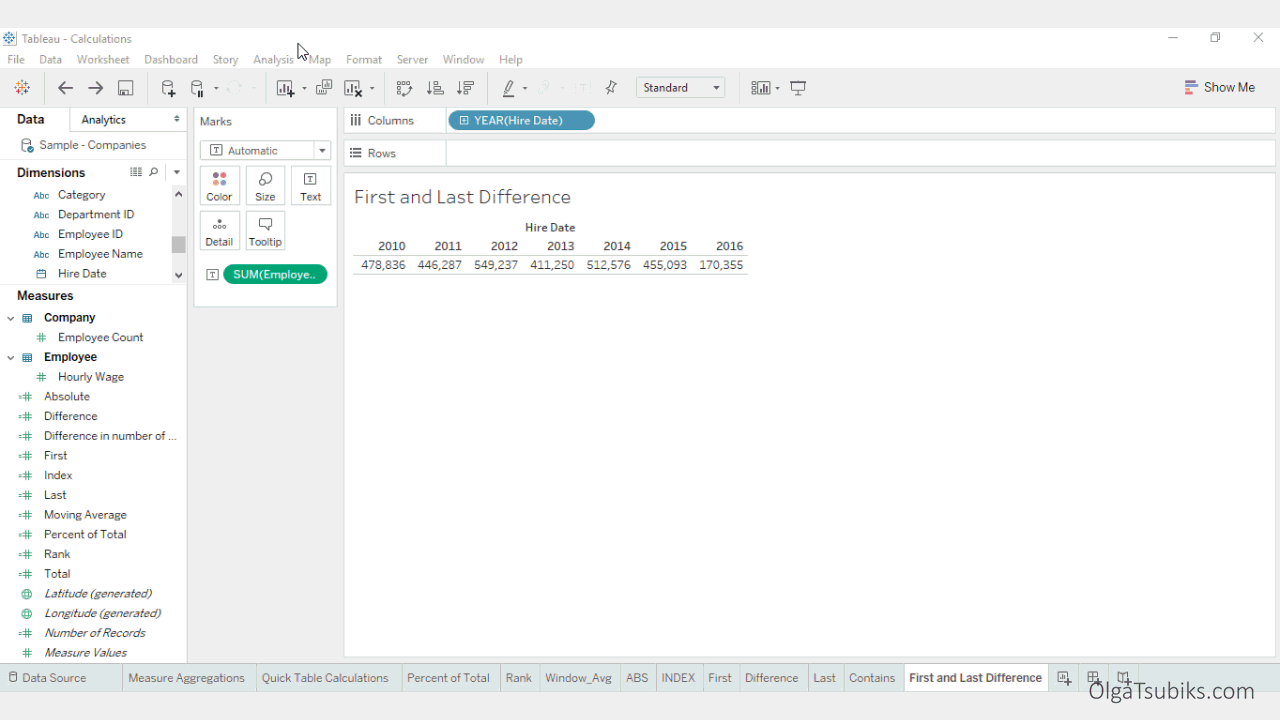Collapse the Company measures folder

[11, 318]
